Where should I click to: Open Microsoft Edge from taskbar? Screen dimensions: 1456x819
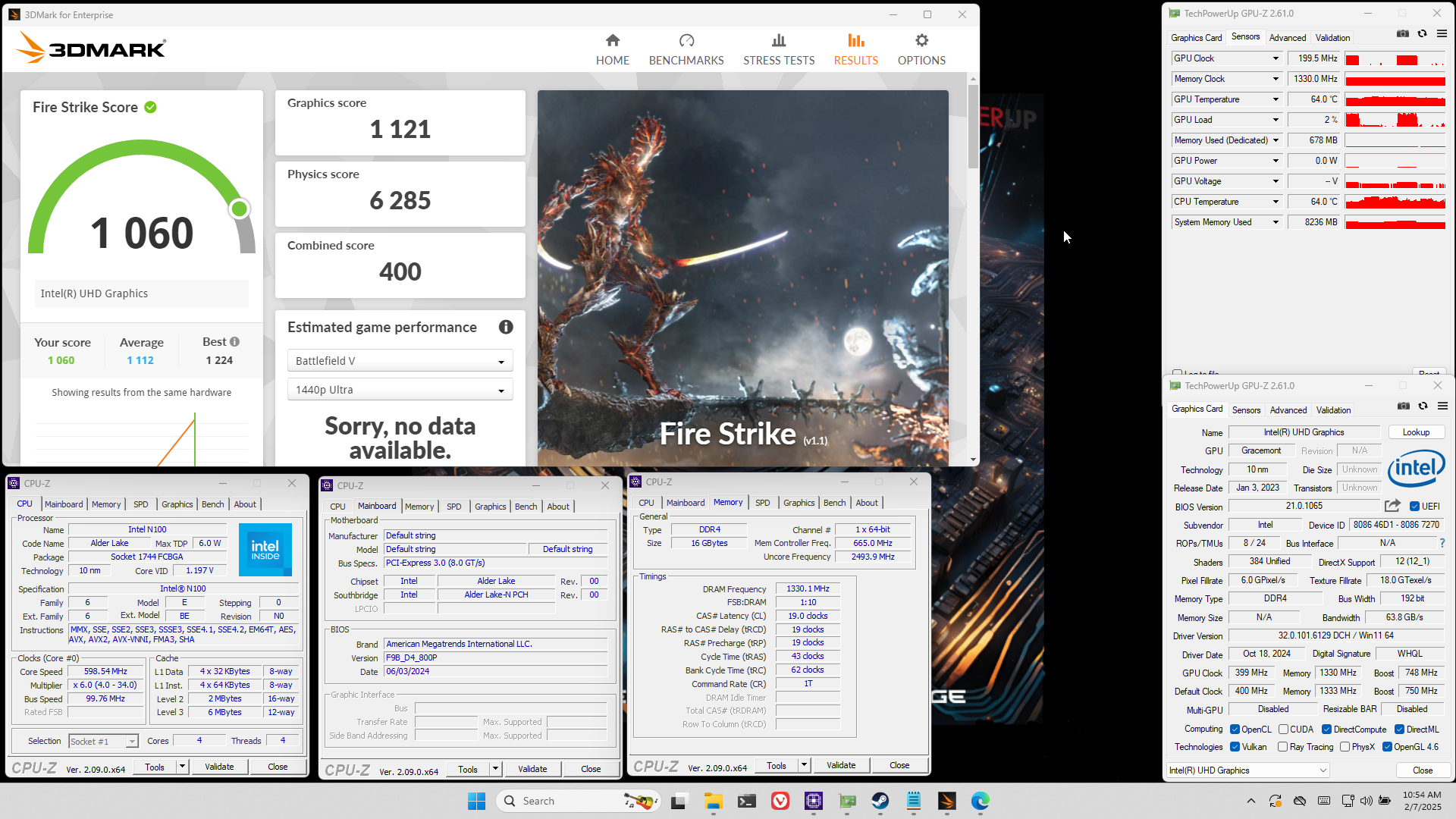(981, 801)
